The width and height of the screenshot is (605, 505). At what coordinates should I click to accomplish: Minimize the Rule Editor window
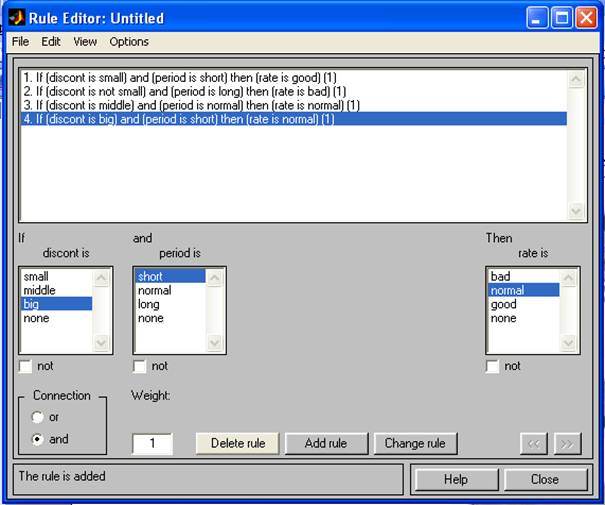[x=537, y=18]
